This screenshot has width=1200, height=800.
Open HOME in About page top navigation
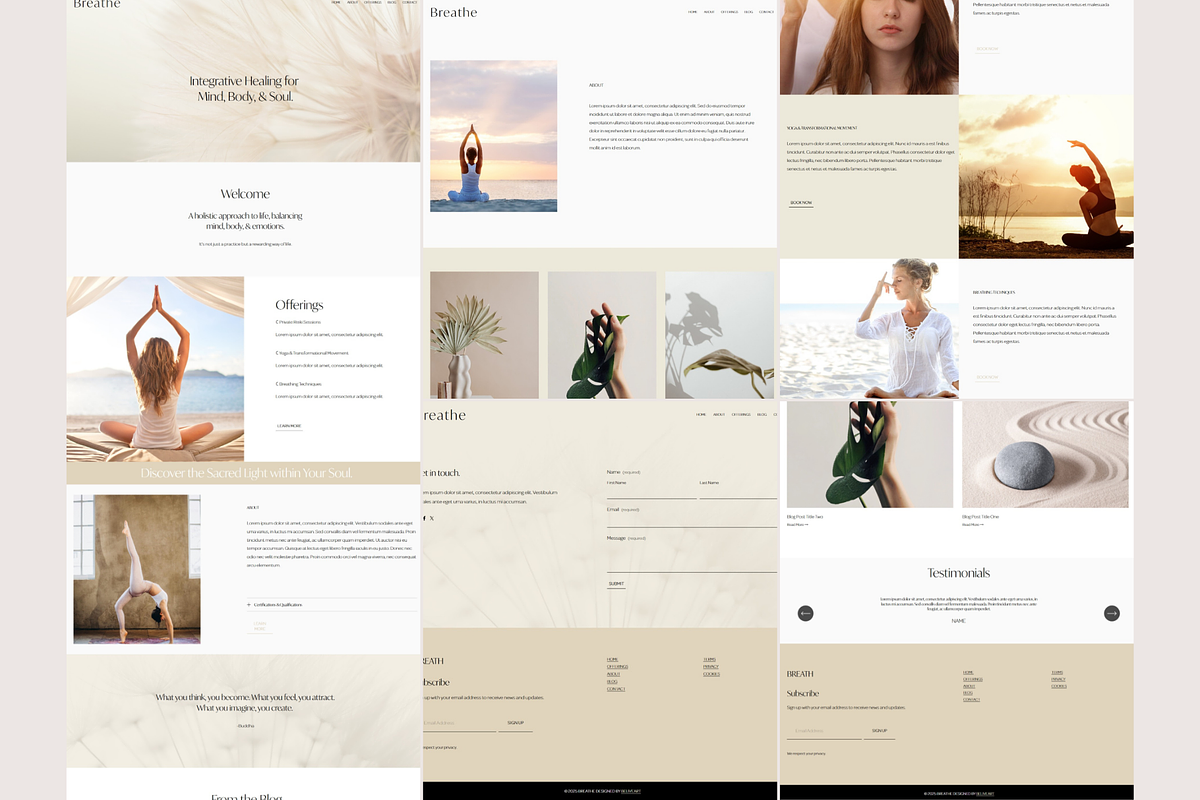point(693,12)
